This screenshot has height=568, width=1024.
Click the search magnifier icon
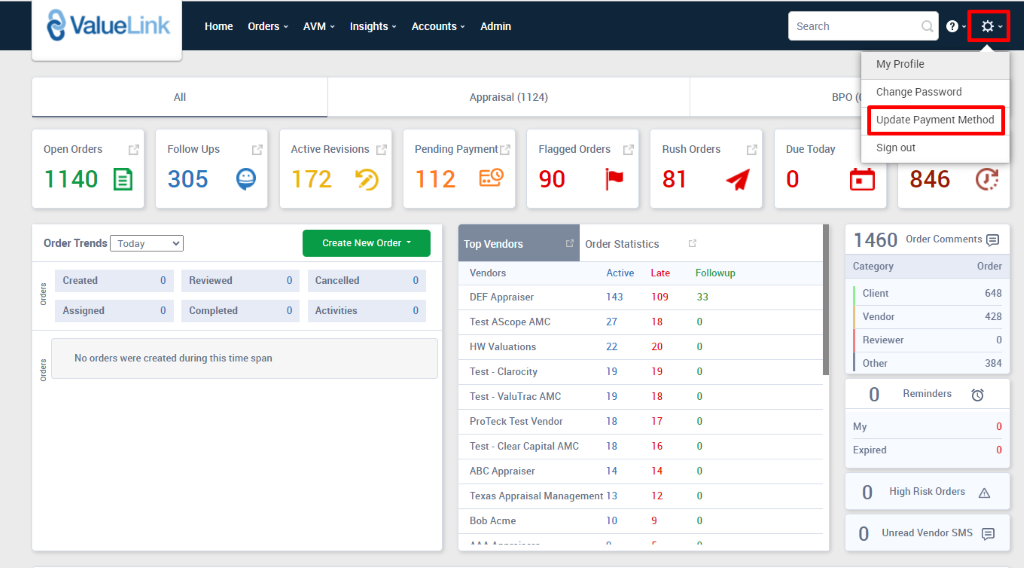pyautogui.click(x=927, y=27)
